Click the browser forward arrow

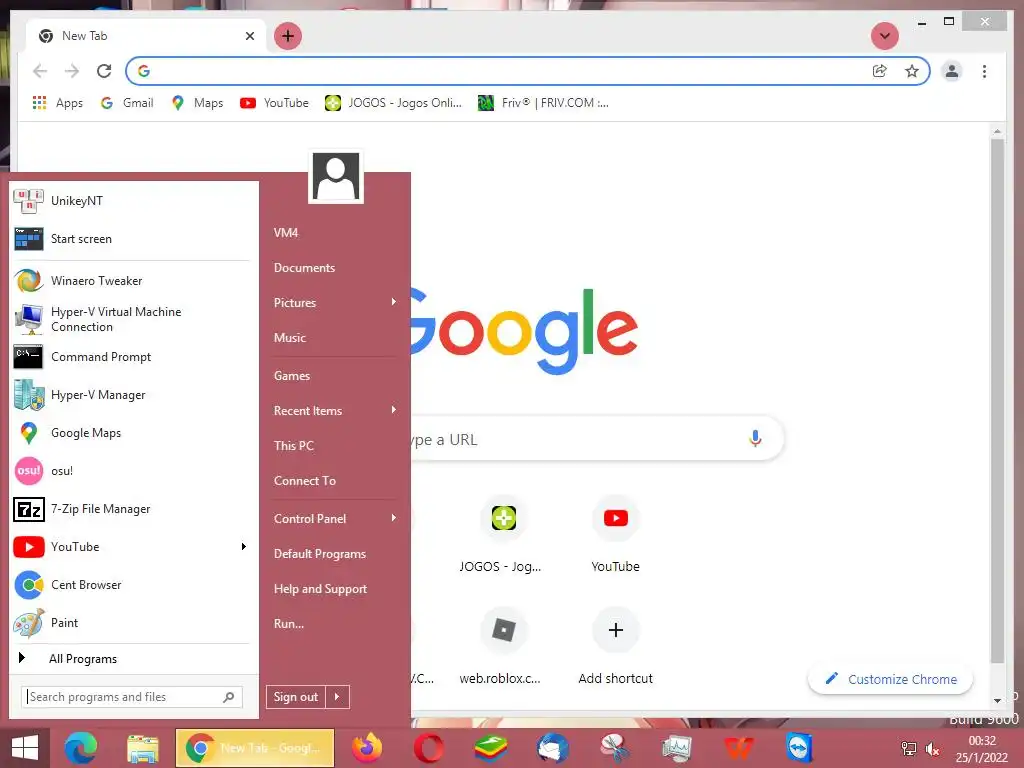[x=72, y=71]
